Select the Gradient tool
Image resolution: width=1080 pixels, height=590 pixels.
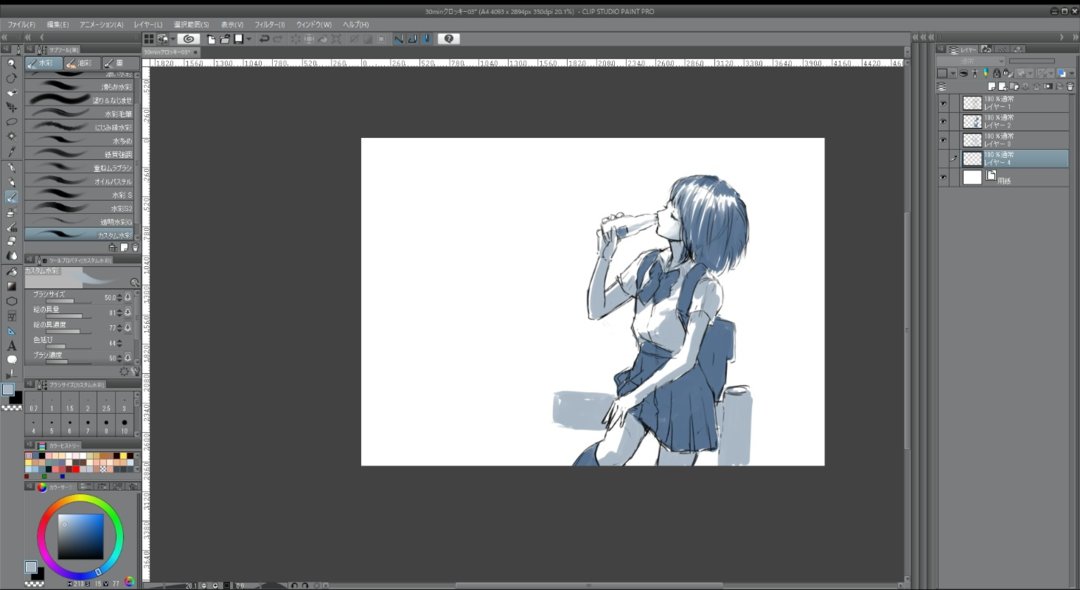click(11, 286)
